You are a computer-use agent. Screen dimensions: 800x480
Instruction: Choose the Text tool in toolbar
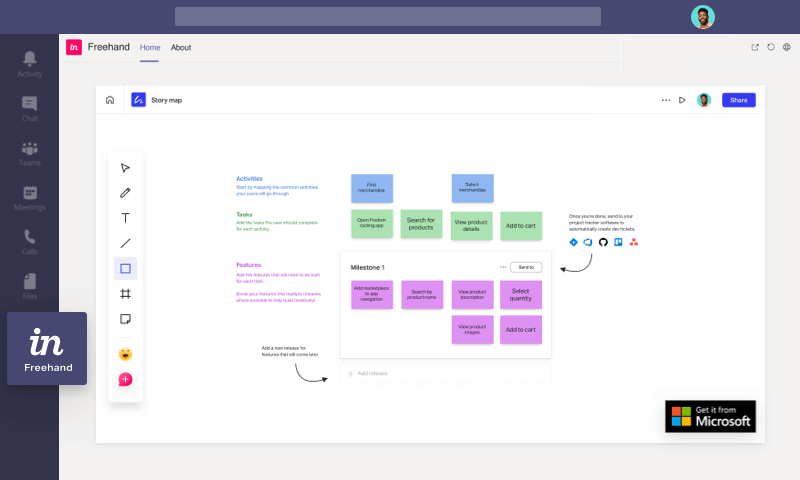point(125,218)
